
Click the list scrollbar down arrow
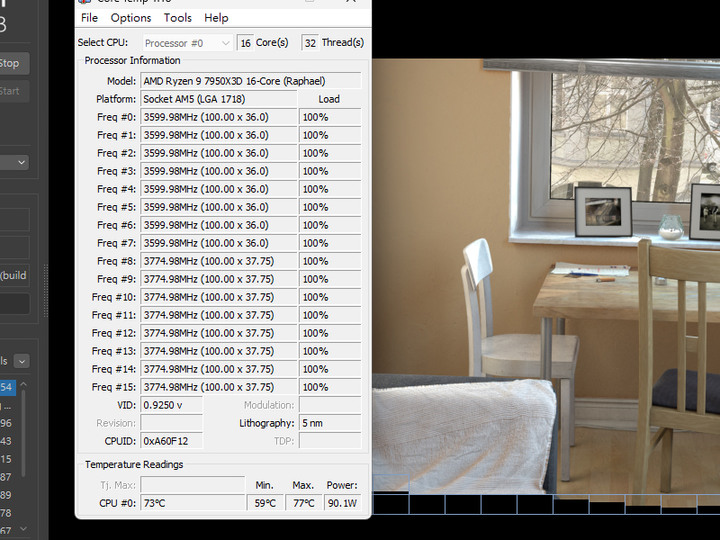[x=23, y=529]
